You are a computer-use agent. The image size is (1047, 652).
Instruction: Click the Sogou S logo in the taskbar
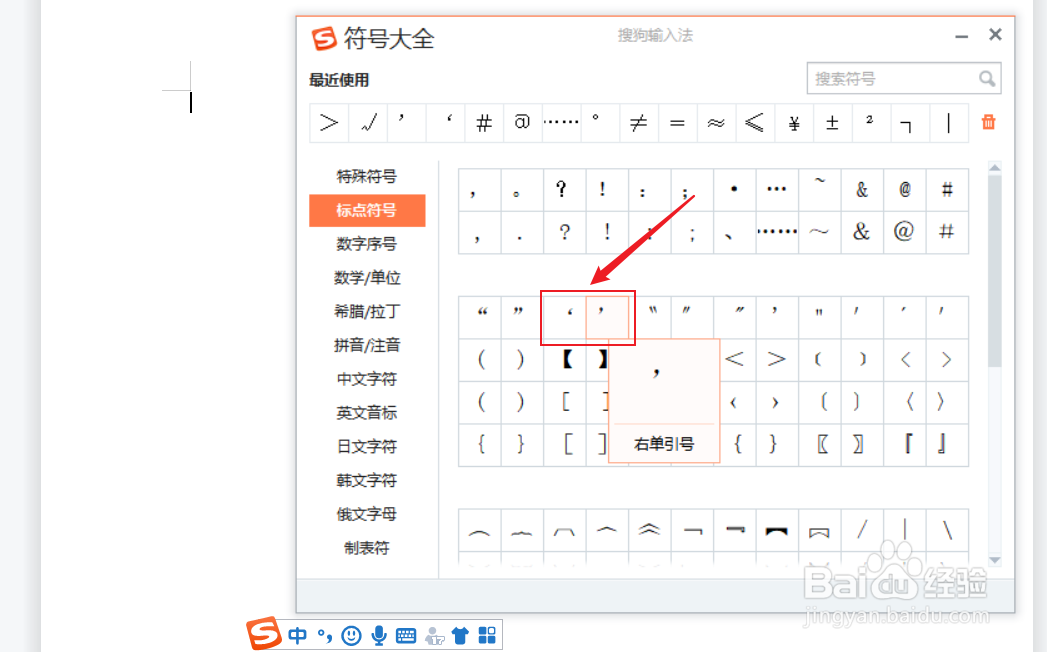[x=264, y=634]
